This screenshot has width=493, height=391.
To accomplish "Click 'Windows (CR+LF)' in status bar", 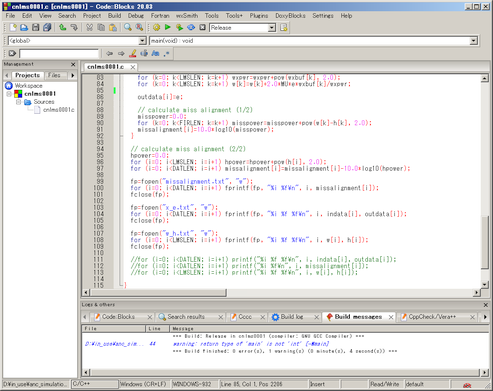I will pyautogui.click(x=143, y=384).
